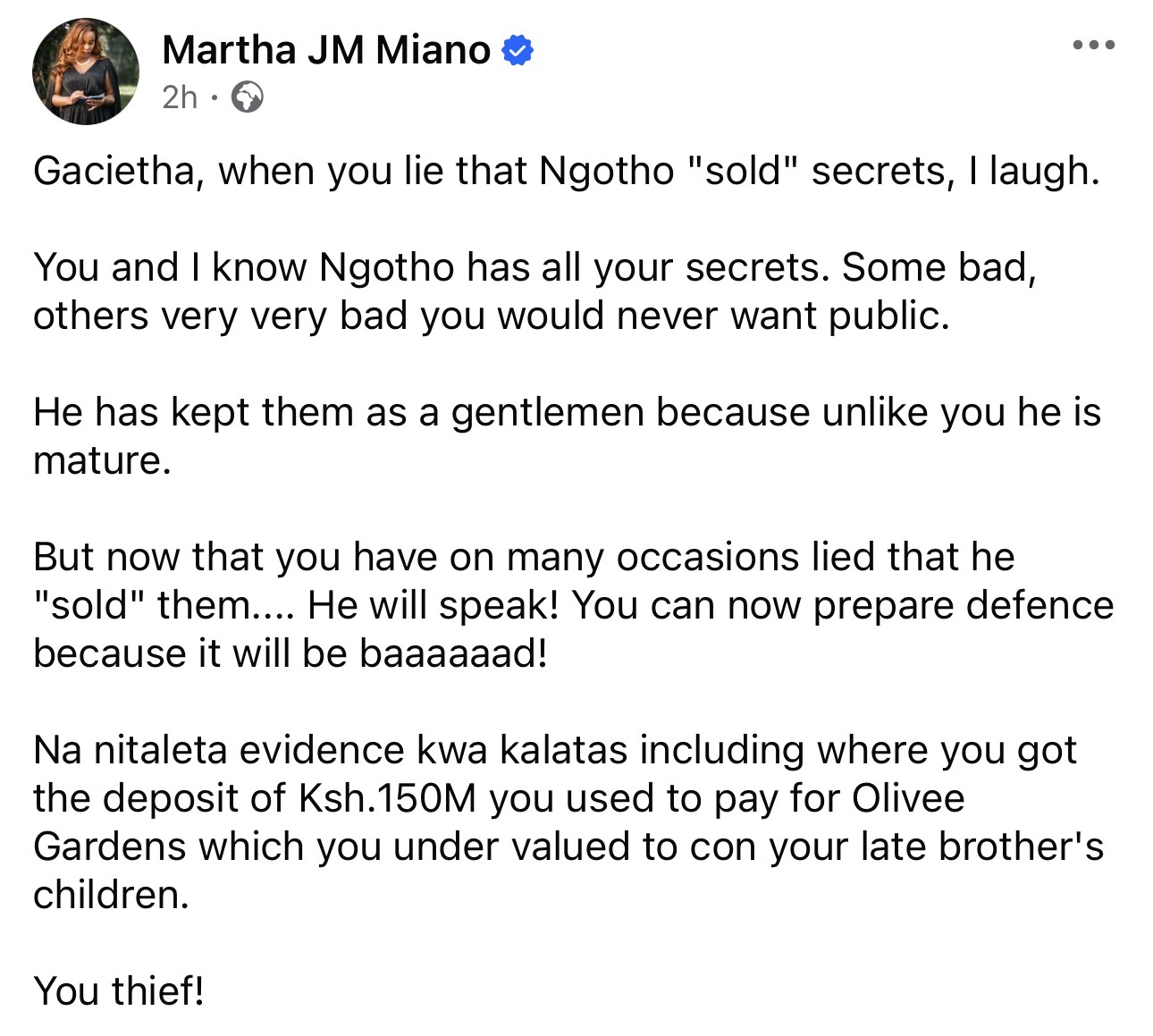1153x1036 pixels.
Task: Click the blue verified badge
Action: (x=518, y=51)
